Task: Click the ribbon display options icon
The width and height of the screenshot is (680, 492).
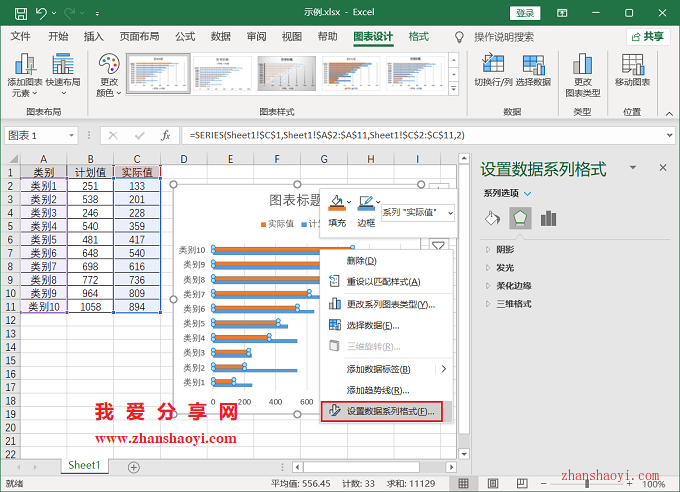Action: (562, 13)
